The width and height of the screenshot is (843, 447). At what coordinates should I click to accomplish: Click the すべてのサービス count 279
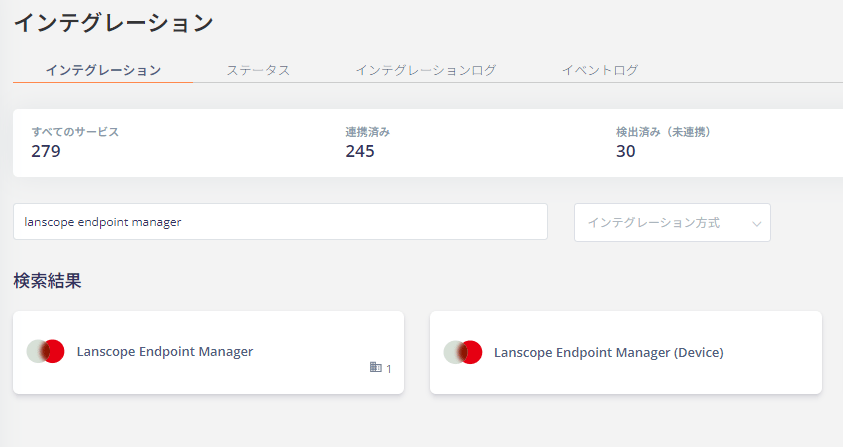pos(46,151)
